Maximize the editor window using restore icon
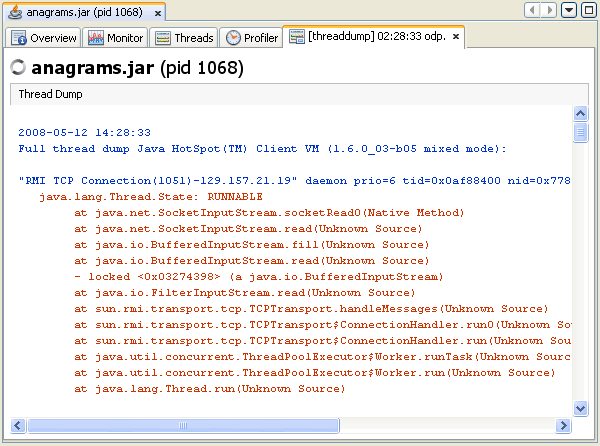 coord(587,10)
